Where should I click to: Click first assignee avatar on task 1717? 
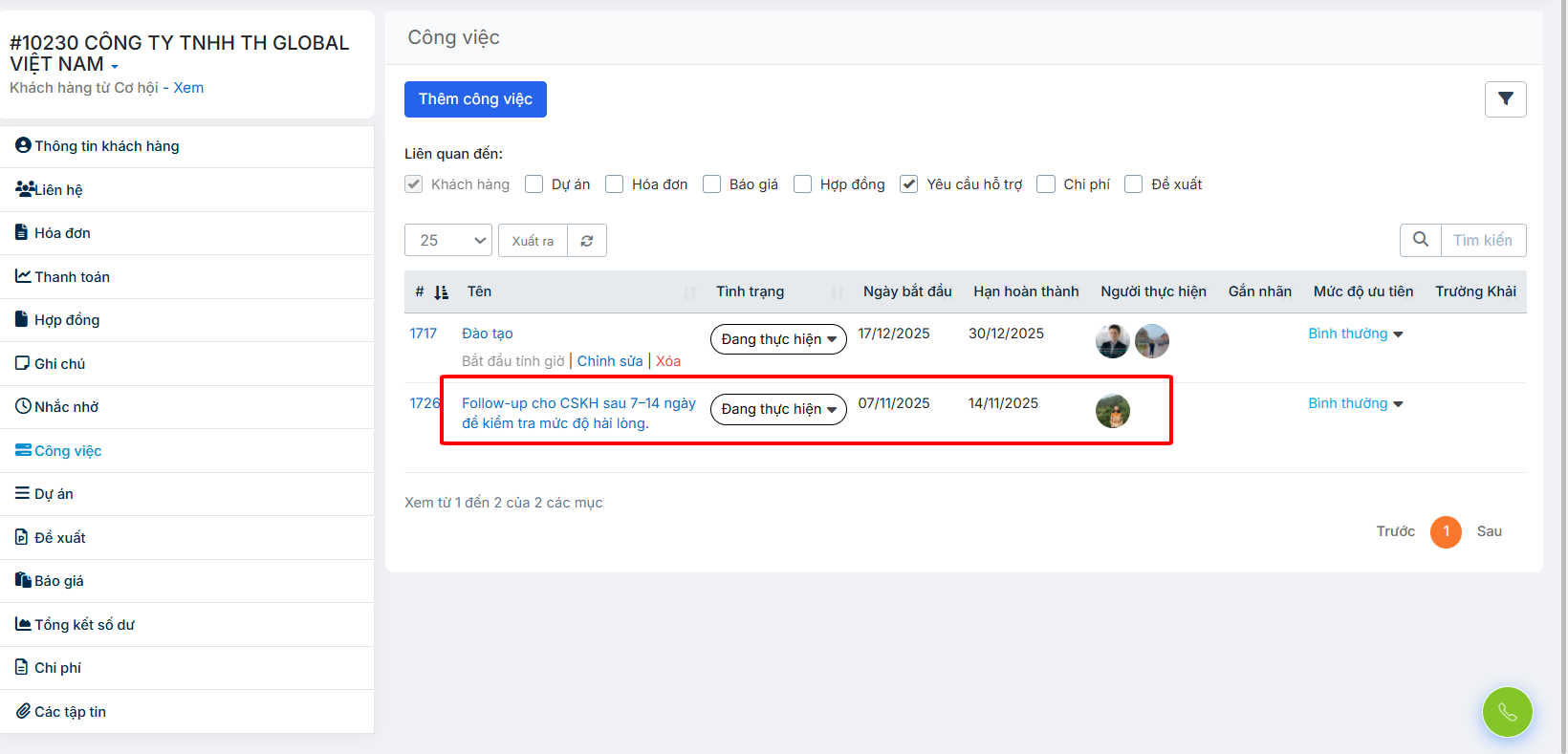tap(1112, 341)
